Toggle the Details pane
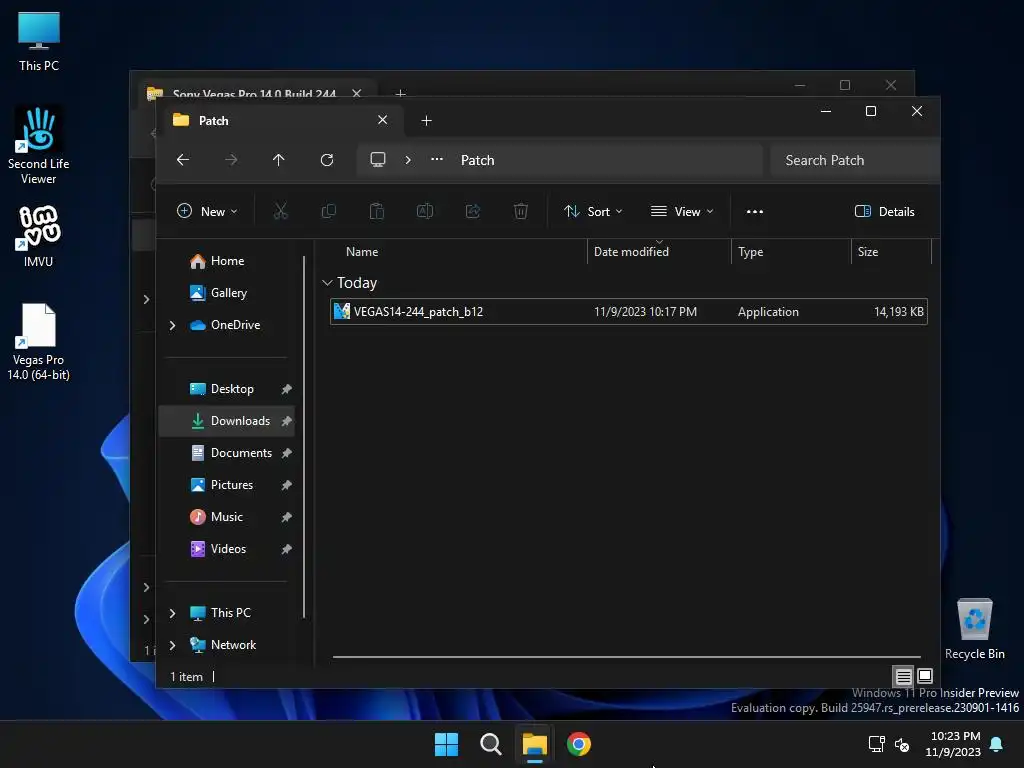 click(x=884, y=212)
